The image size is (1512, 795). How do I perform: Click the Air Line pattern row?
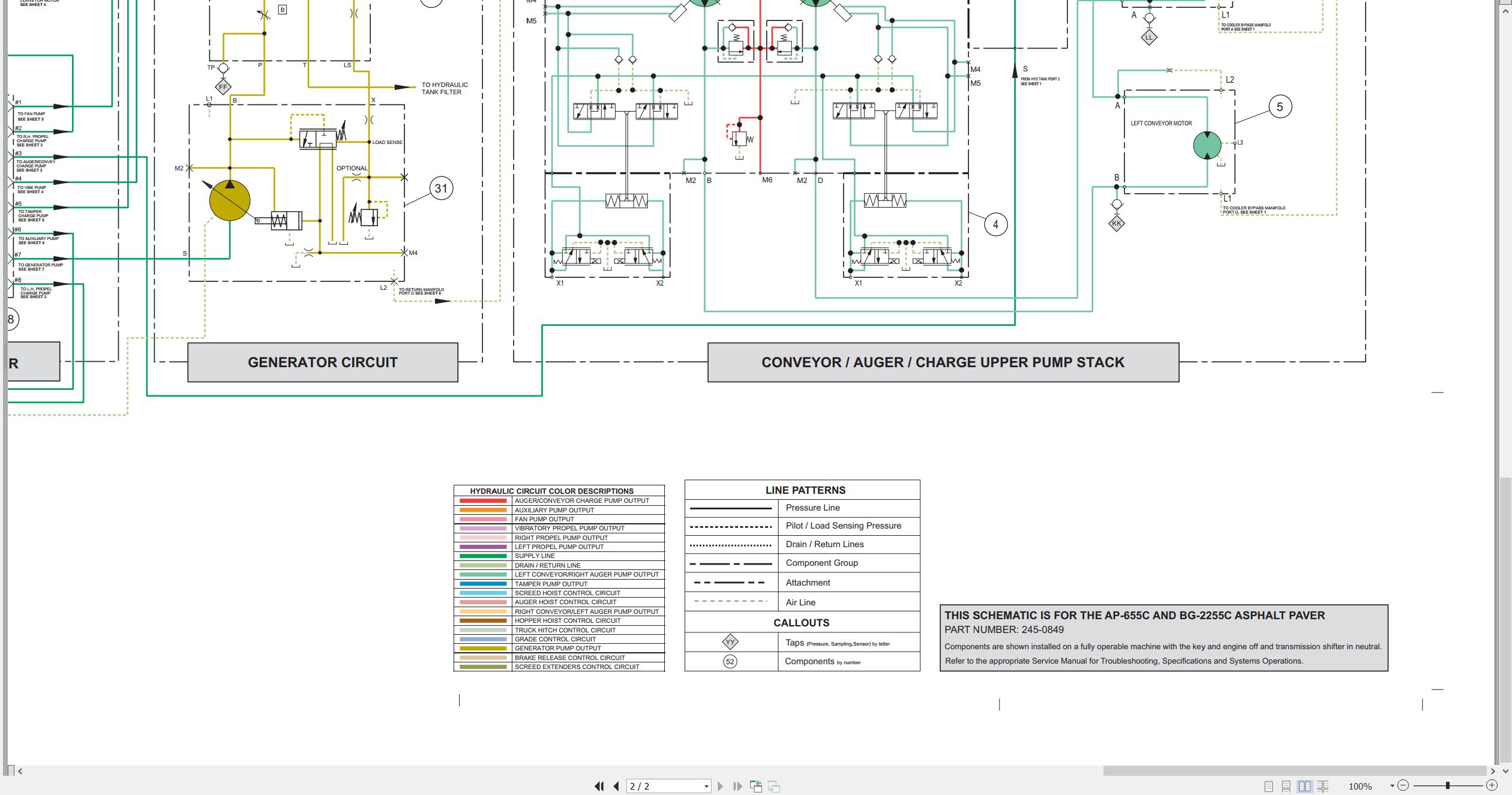click(802, 602)
